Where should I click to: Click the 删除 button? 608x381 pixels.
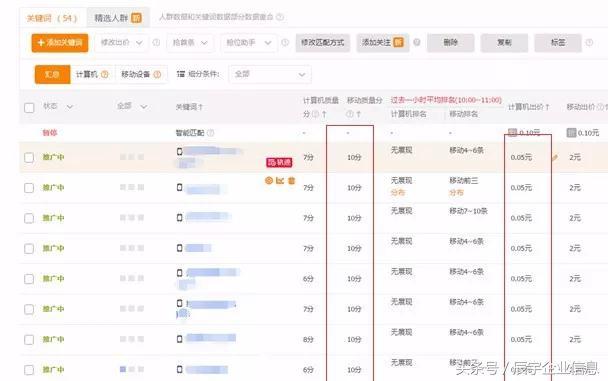(451, 43)
